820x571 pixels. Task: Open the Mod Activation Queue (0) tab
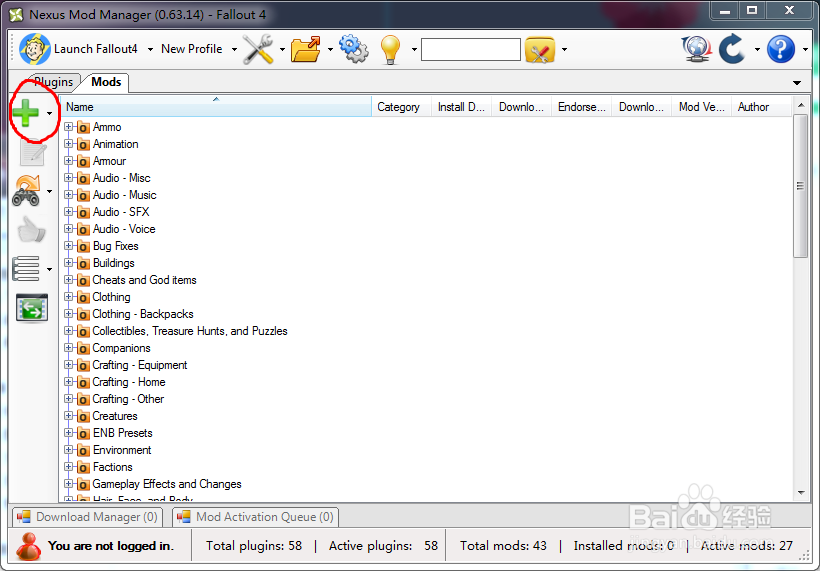coord(256,517)
